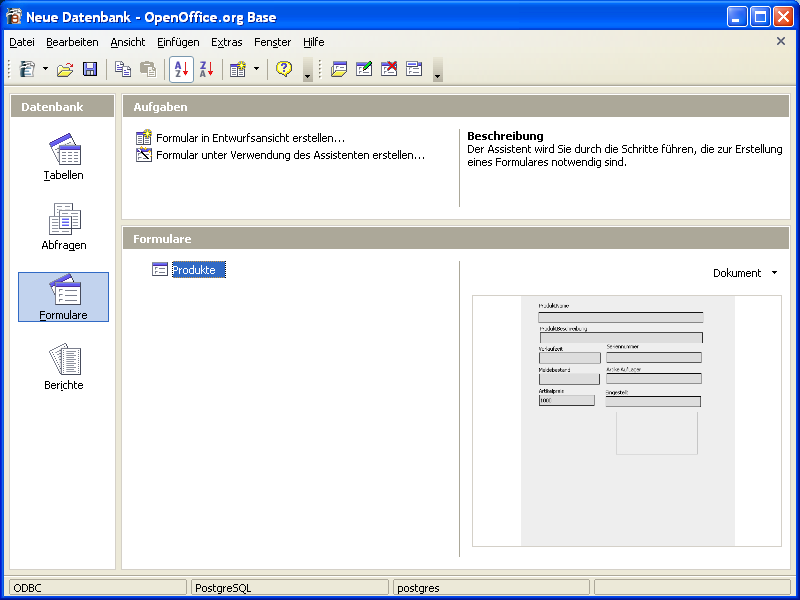Click the Edit form toolbar icon
This screenshot has height=600, width=800.
(x=364, y=69)
